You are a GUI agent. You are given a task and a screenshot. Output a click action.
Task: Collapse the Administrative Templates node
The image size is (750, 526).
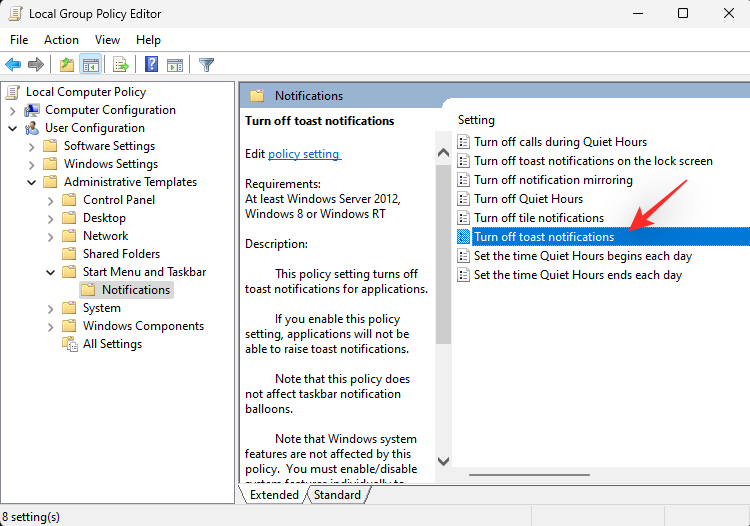[31, 182]
